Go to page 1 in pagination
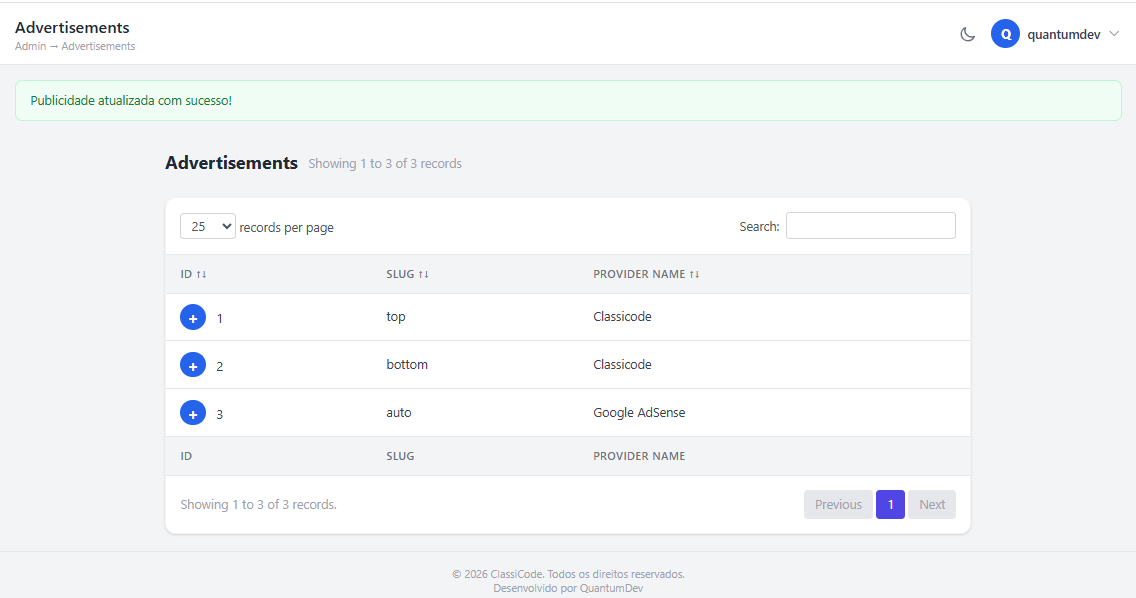 point(890,504)
